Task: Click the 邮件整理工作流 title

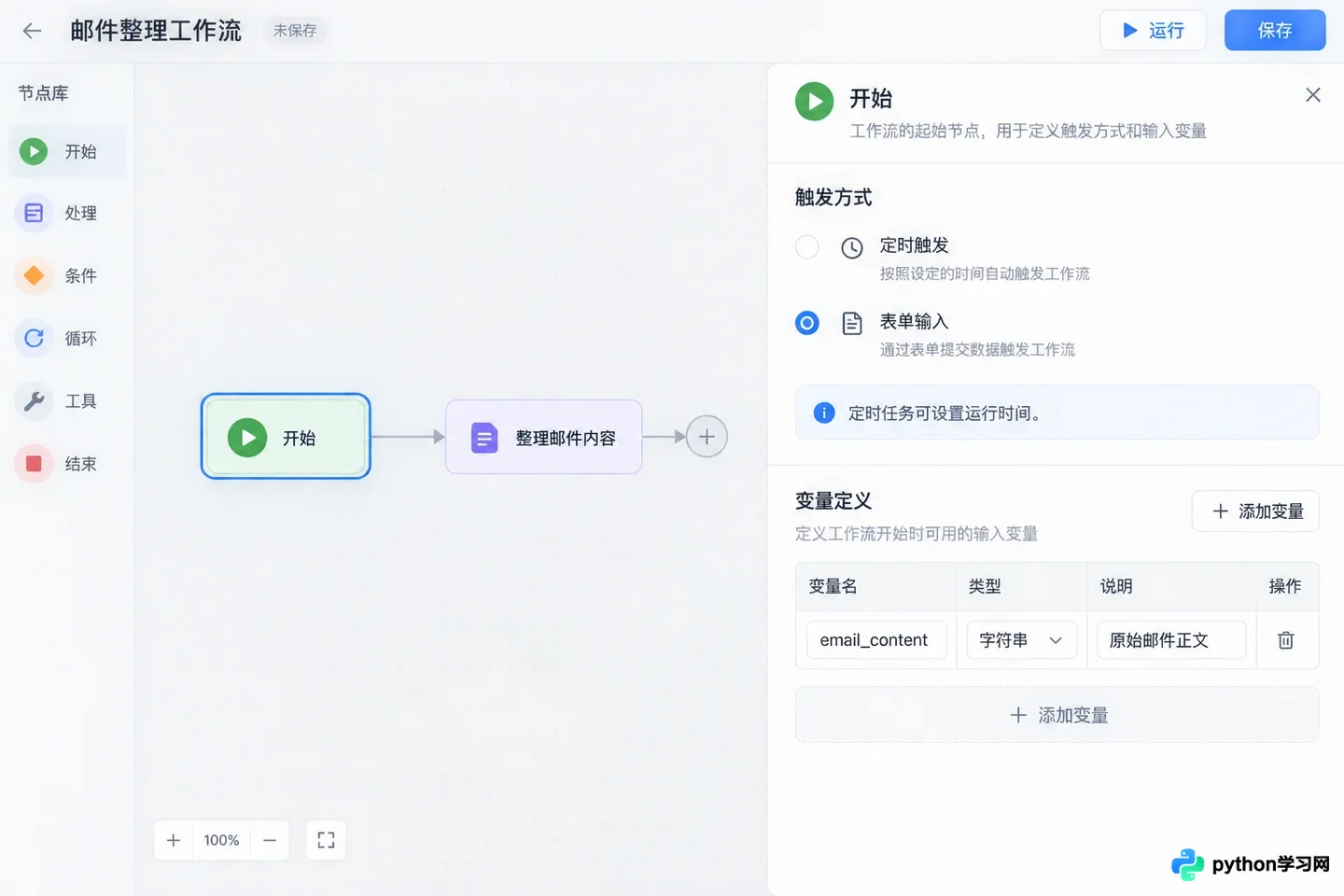Action: pyautogui.click(x=156, y=31)
